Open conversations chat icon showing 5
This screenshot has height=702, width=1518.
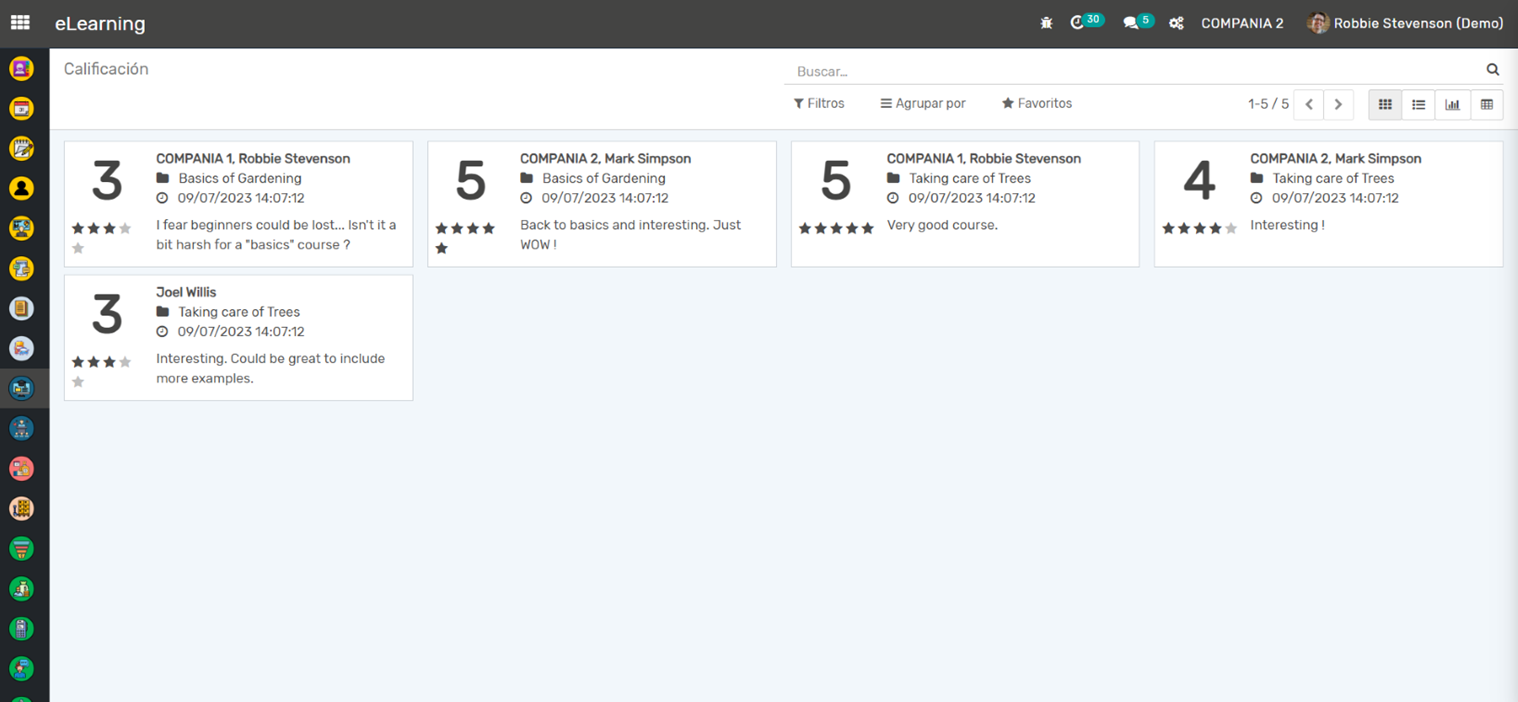pos(1131,23)
